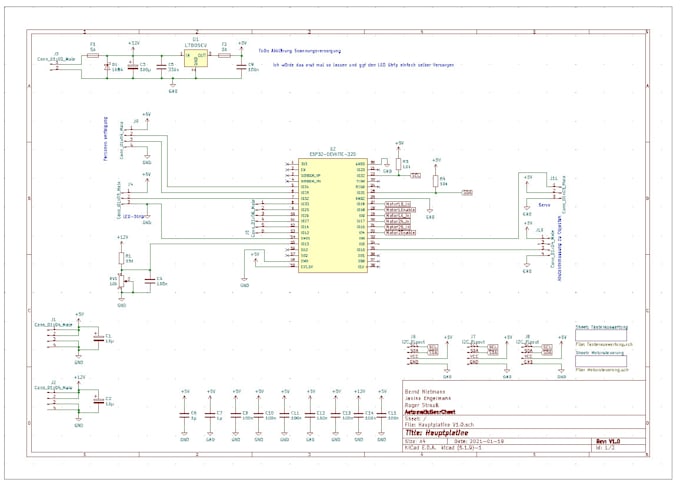This screenshot has width=680, height=486.
Task: Click 'ToDo' note about Spannungsversorgung
Action: click(x=300, y=51)
